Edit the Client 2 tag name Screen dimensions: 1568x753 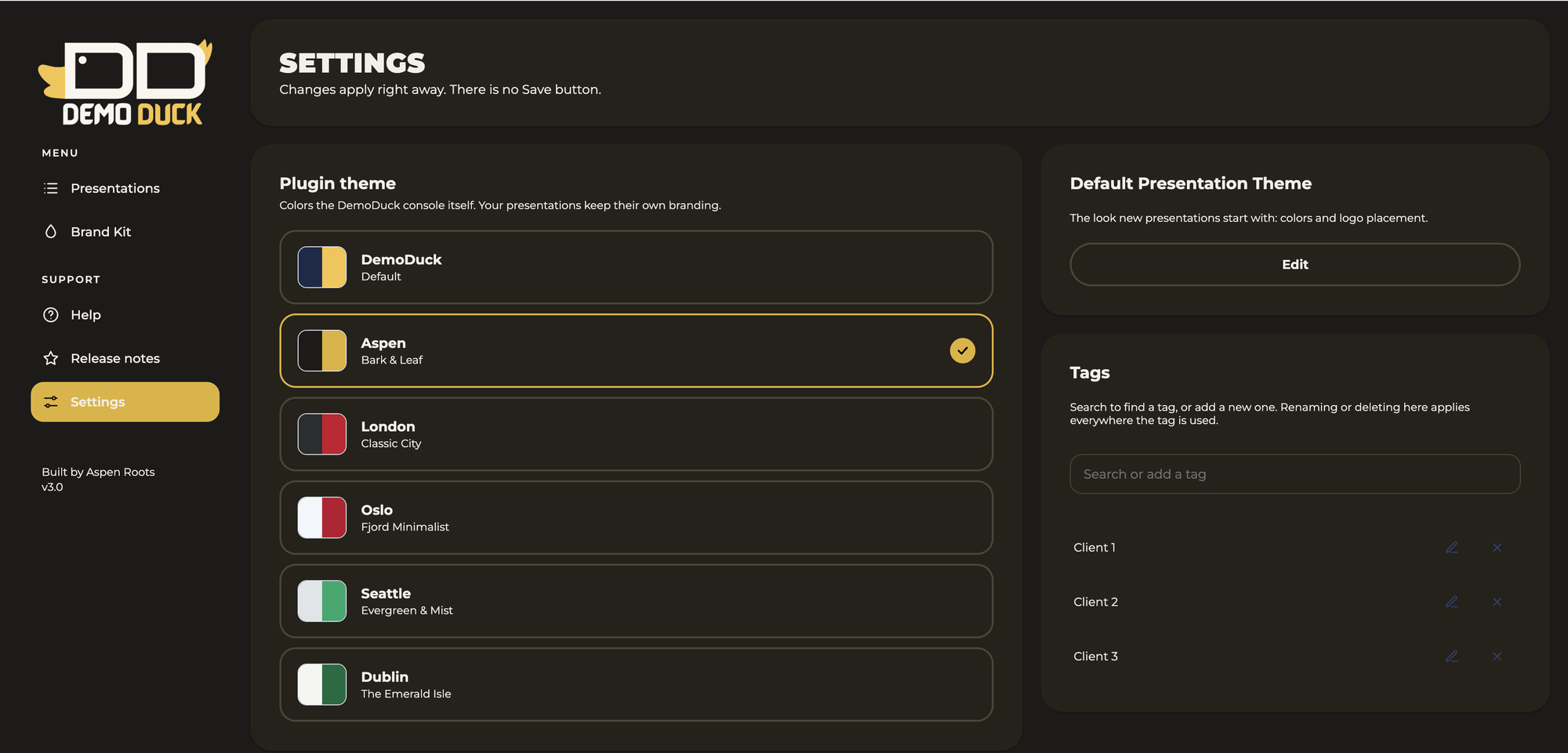[1452, 602]
